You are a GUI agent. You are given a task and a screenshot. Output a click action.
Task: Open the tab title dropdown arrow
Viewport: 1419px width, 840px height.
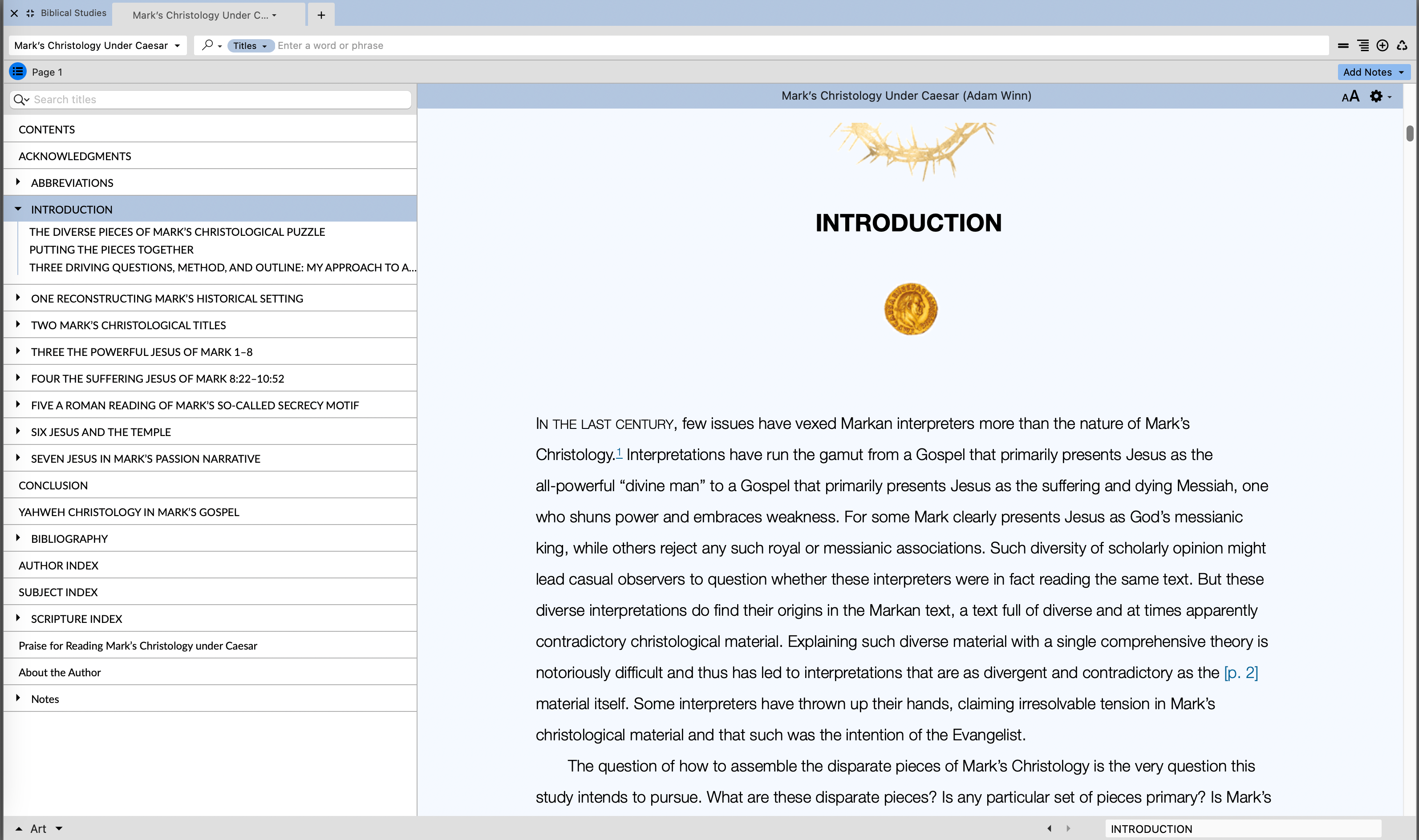[x=274, y=15]
